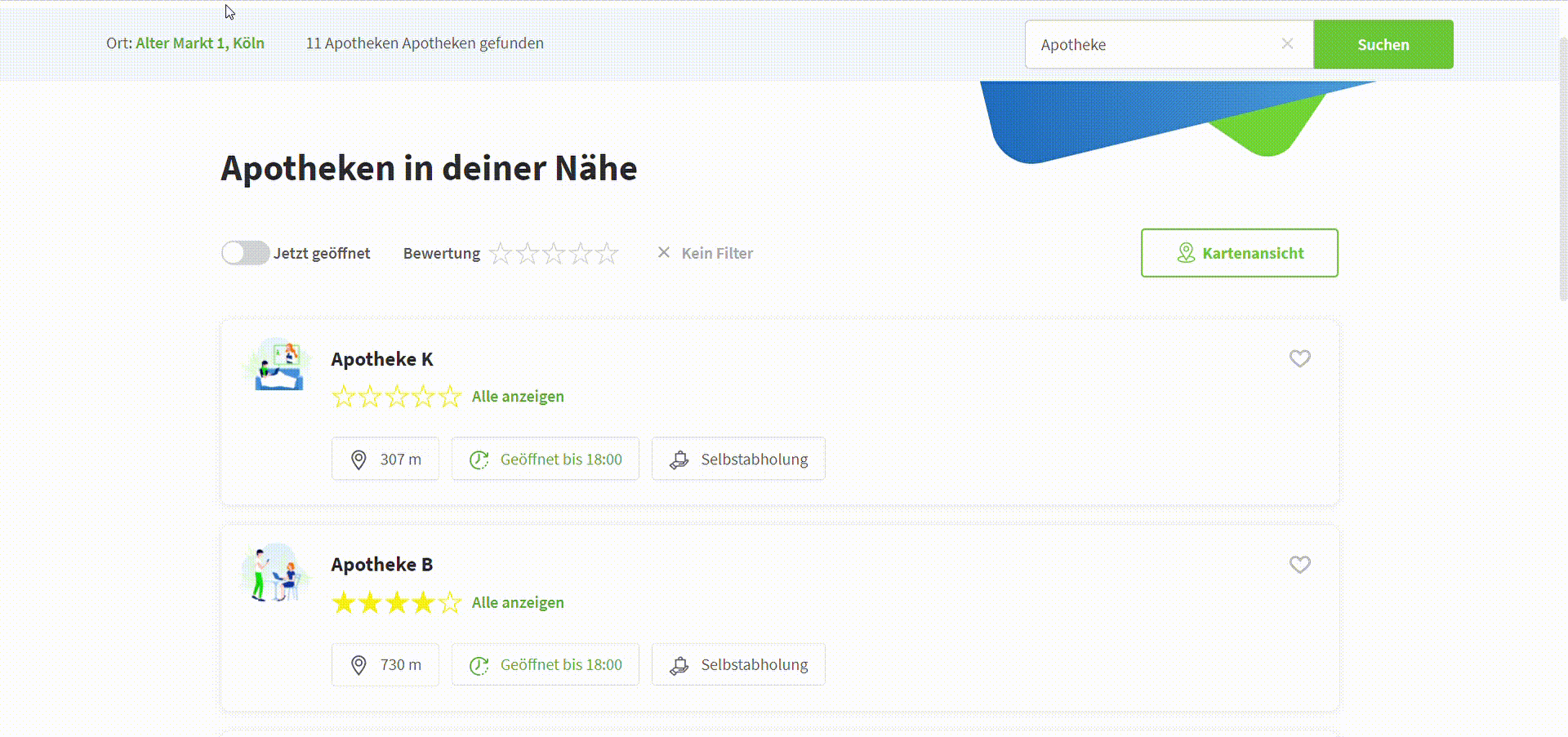Click 'Apotheken in deiner Nähe' heading
The height and width of the screenshot is (737, 1568).
[429, 168]
